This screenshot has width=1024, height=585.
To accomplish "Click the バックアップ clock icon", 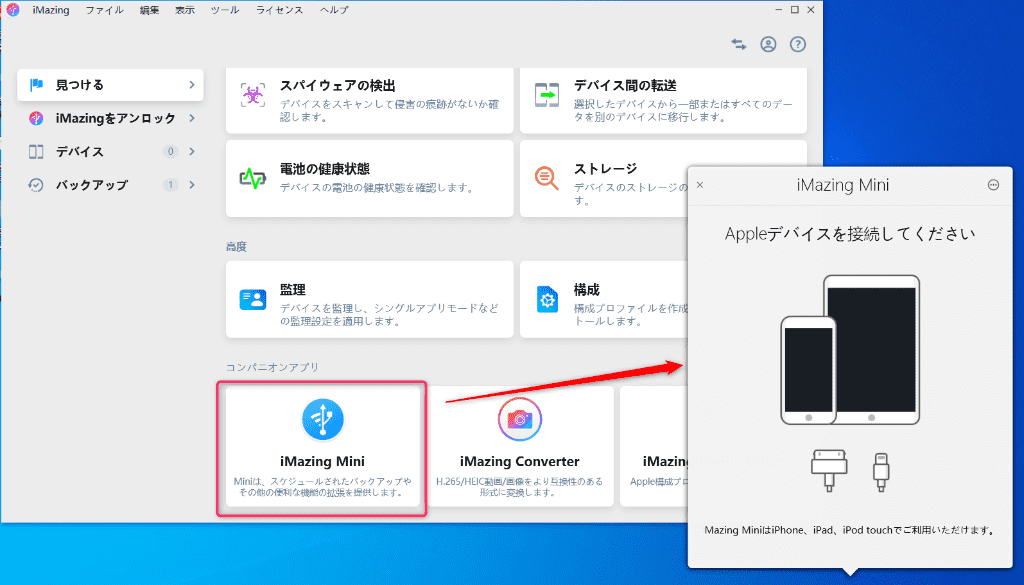I will 36,185.
